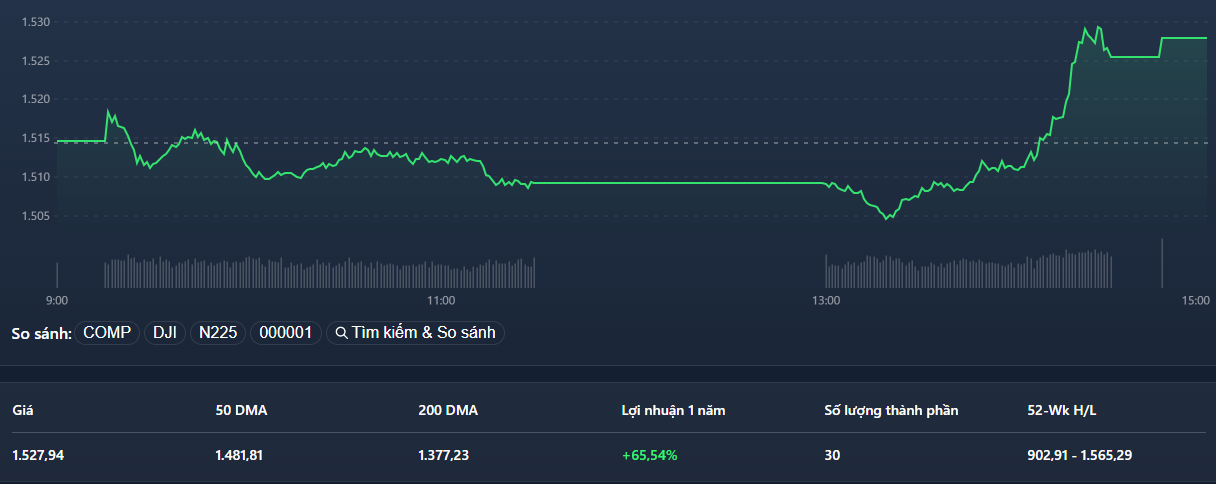Click the 11:00 time axis label
Screen dimensions: 1216x484
[441, 300]
